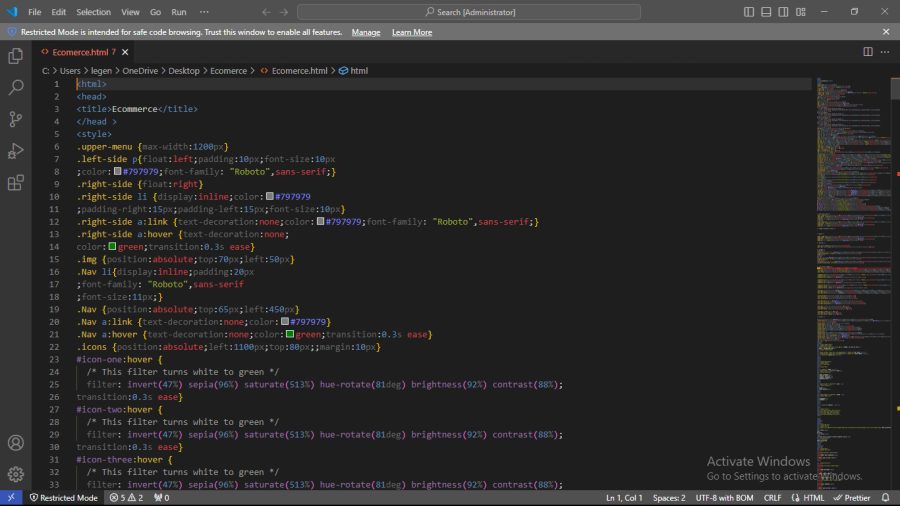Change CRLF end of line sequence
Screen dimensions: 900x506
(773, 497)
